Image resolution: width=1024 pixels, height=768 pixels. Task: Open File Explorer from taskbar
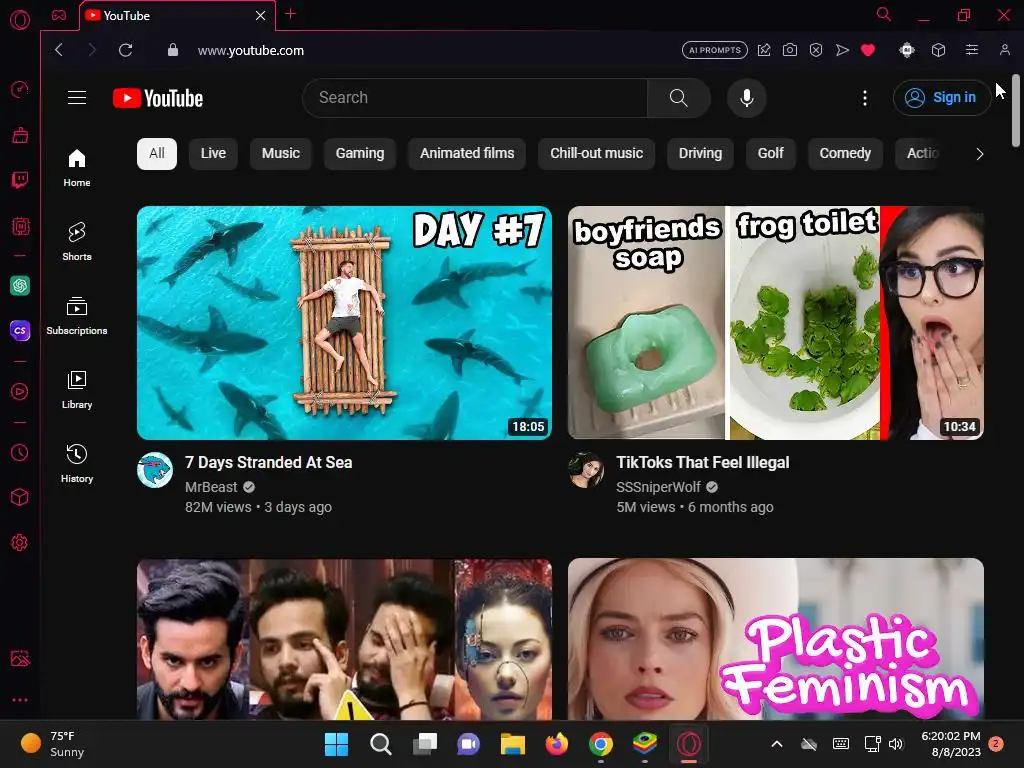tap(513, 744)
